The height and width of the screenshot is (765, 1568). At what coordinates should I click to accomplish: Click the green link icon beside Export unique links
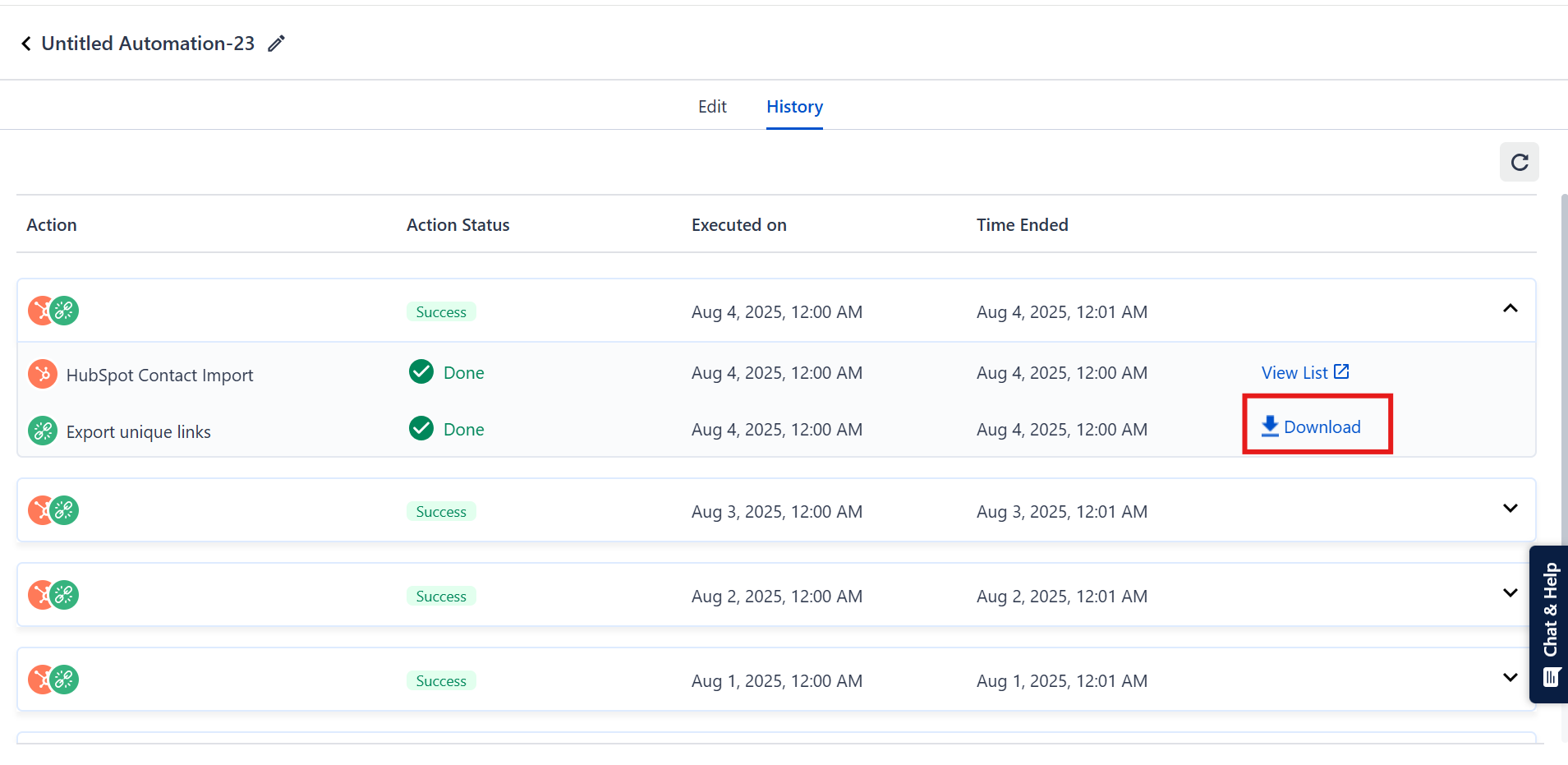[x=43, y=431]
